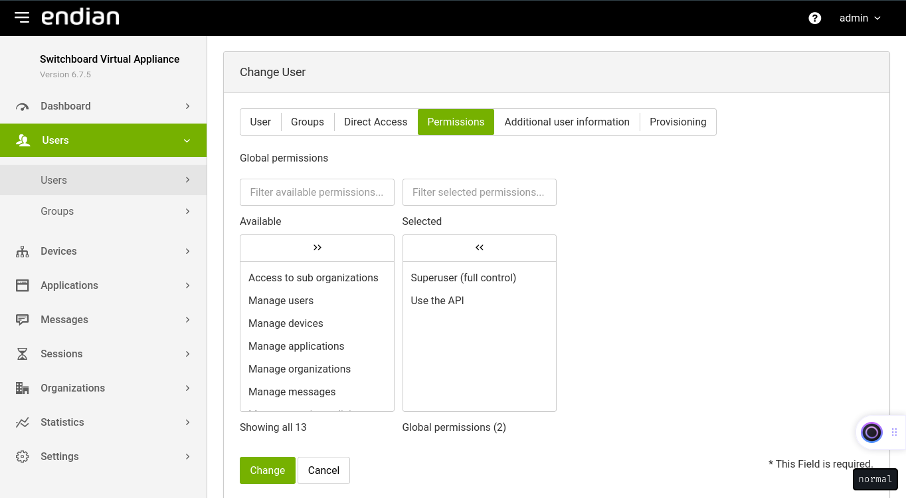This screenshot has height=498, width=906.
Task: Move all permissions to Selected with >>
Action: pos(317,247)
